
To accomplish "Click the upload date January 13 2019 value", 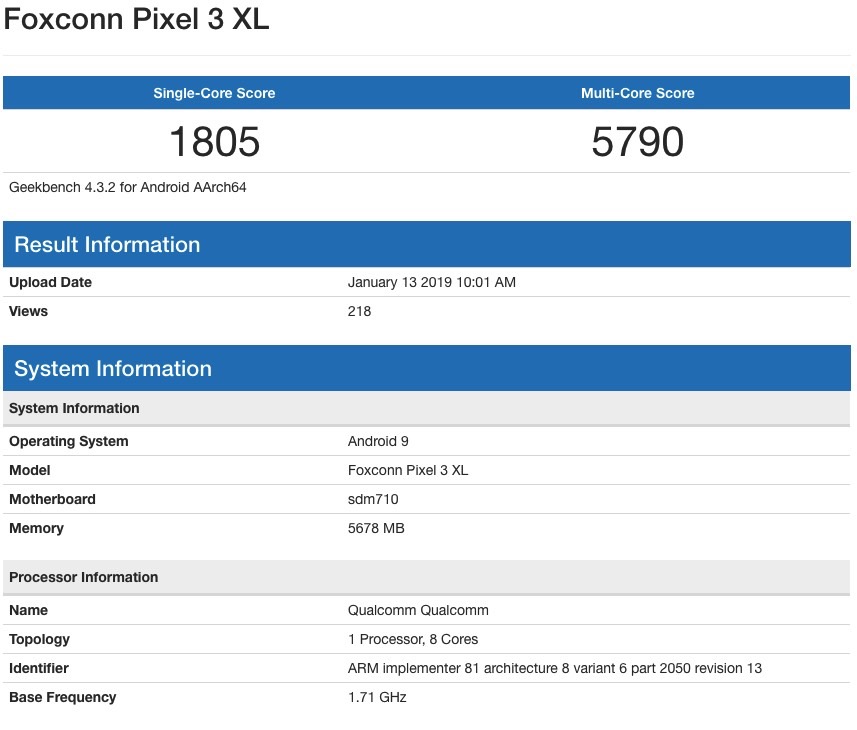I will [431, 282].
